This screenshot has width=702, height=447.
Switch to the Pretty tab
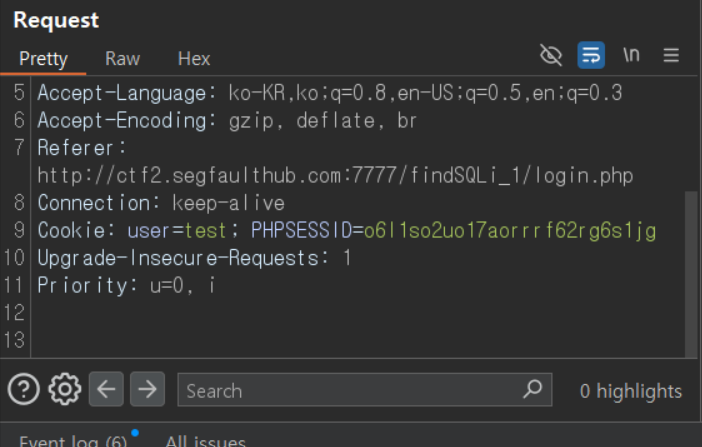pyautogui.click(x=43, y=59)
